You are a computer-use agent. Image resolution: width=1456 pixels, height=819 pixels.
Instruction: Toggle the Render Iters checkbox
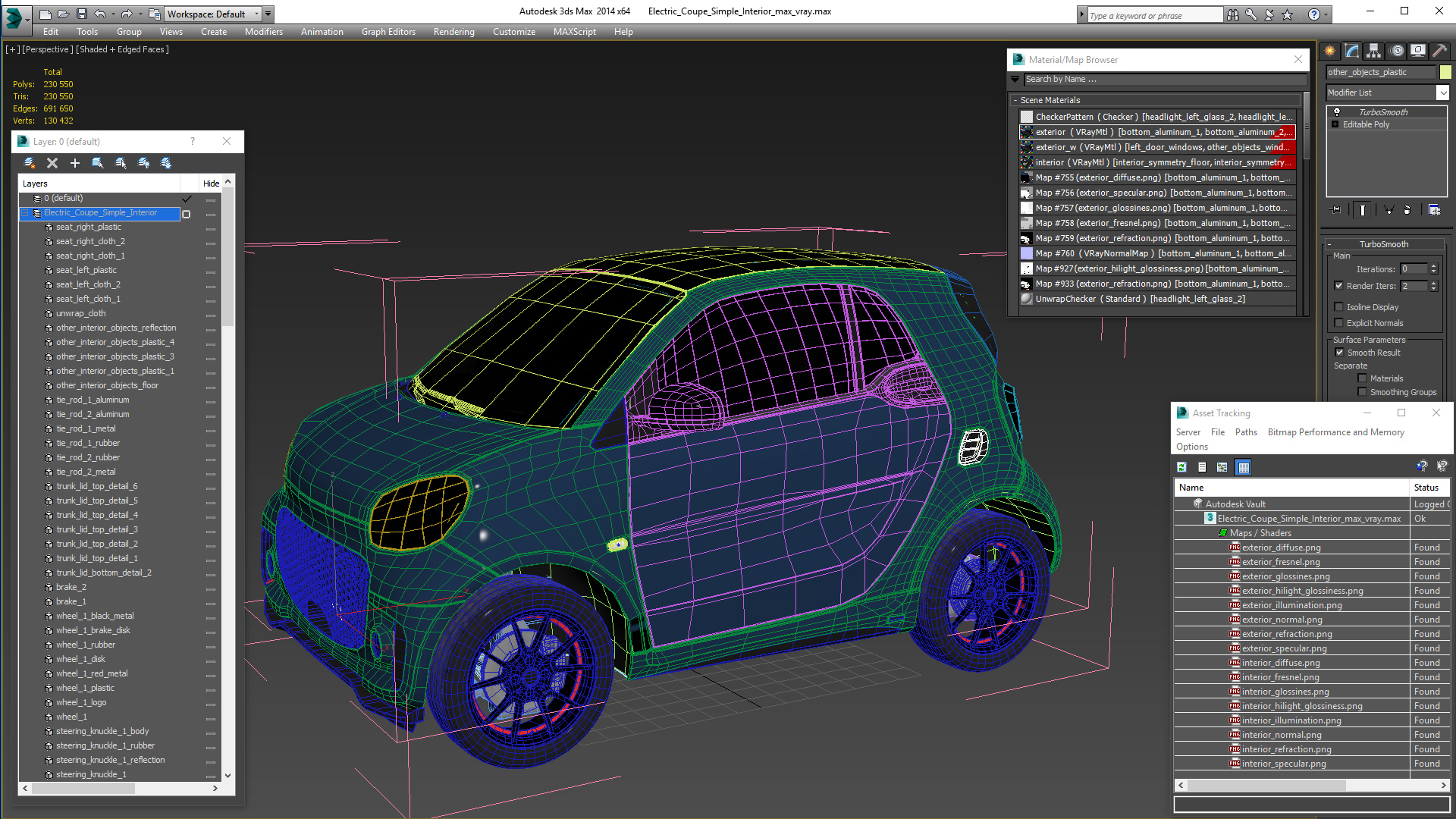click(1338, 286)
